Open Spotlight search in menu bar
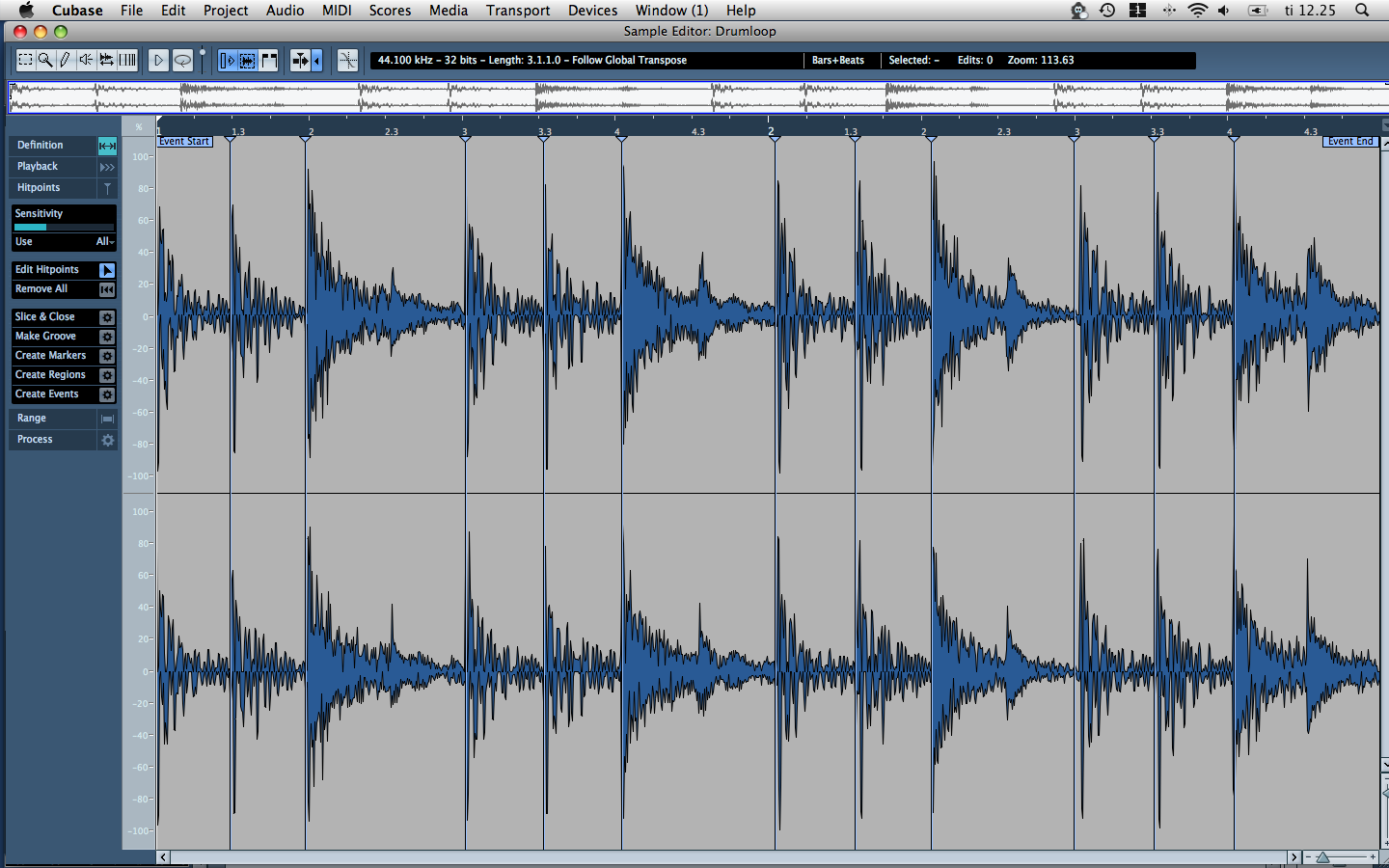This screenshot has width=1389, height=868. coord(1362,10)
